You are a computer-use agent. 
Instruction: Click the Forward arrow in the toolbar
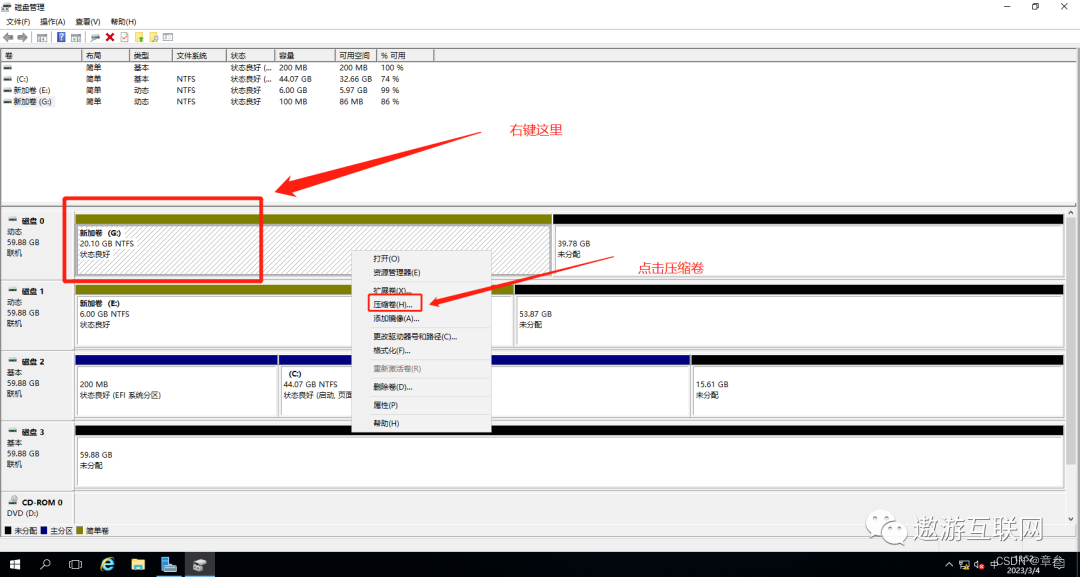pos(23,37)
